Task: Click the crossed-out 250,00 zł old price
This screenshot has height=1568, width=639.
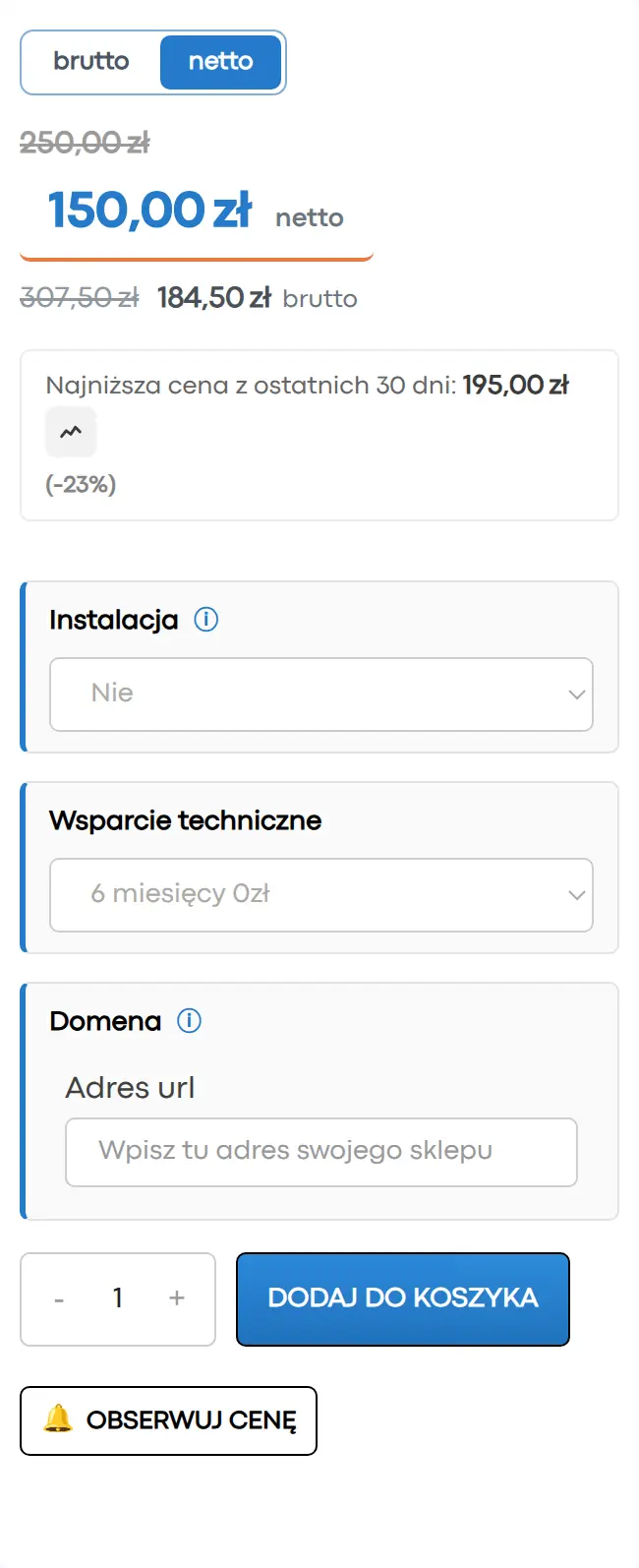Action: pyautogui.click(x=85, y=143)
